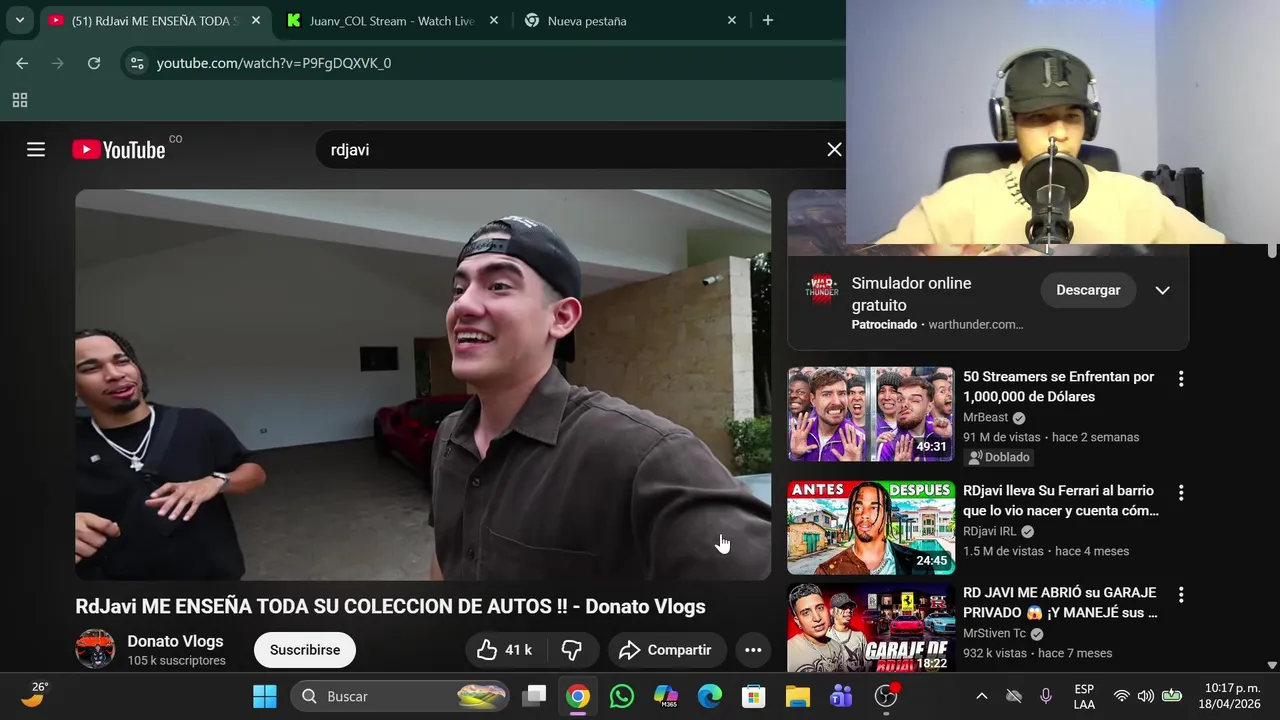Open the volume speaker tray icon

1146,696
